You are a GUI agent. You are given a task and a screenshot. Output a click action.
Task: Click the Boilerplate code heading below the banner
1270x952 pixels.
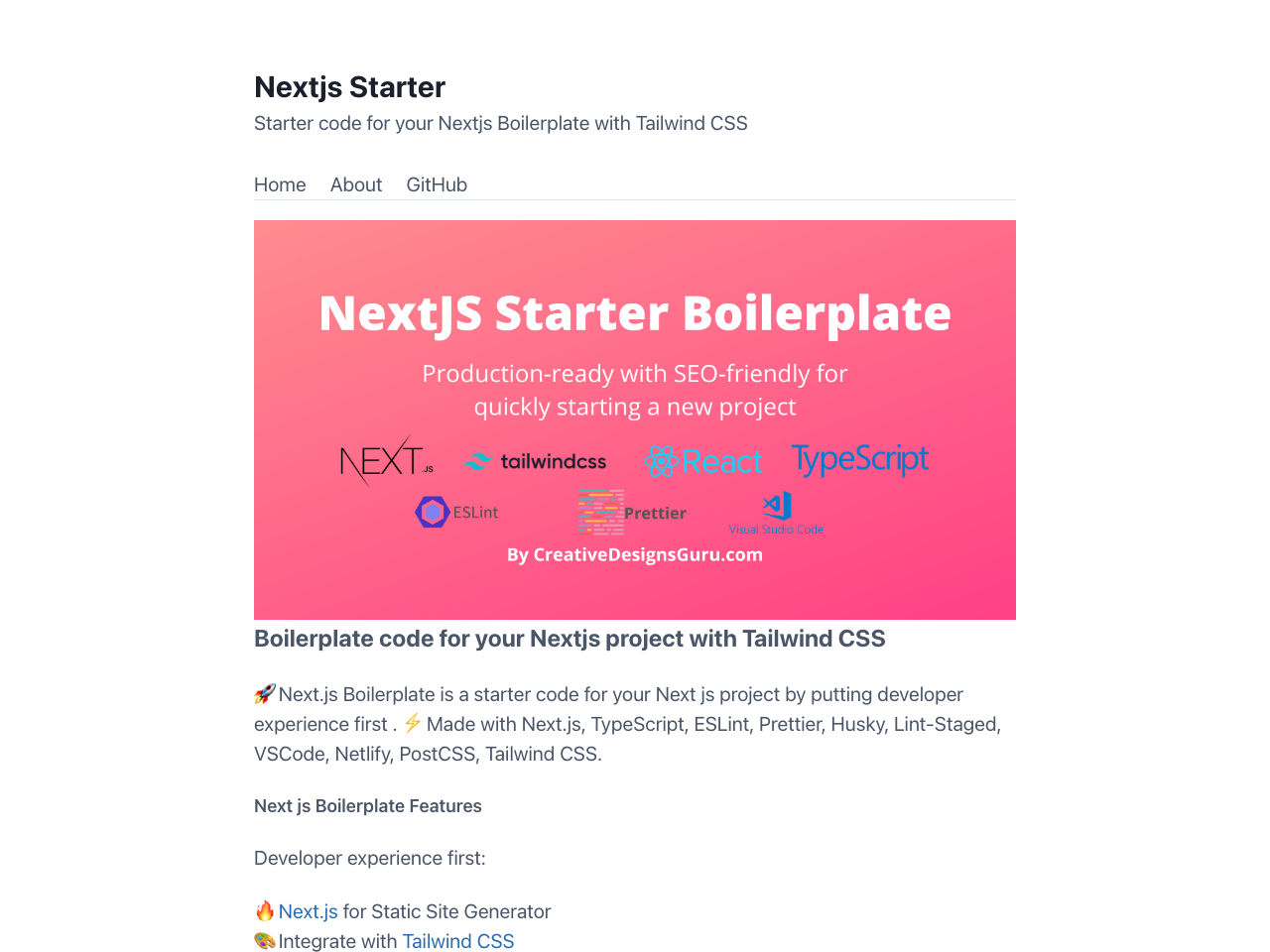tap(570, 639)
